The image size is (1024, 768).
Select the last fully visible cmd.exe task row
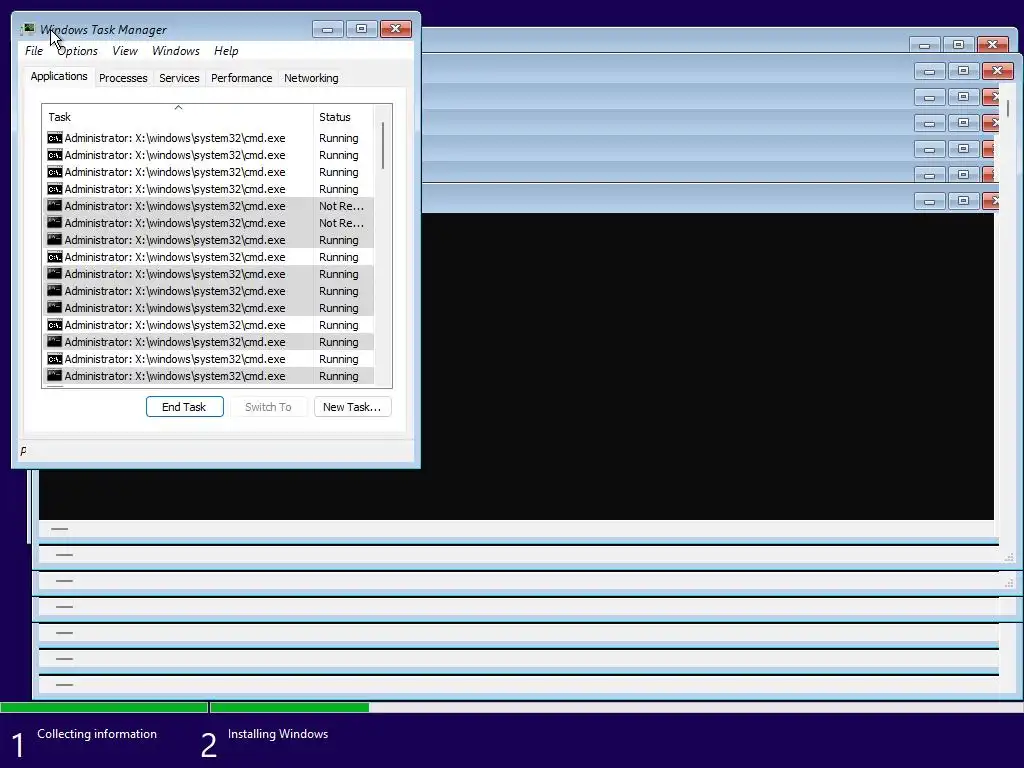click(209, 376)
